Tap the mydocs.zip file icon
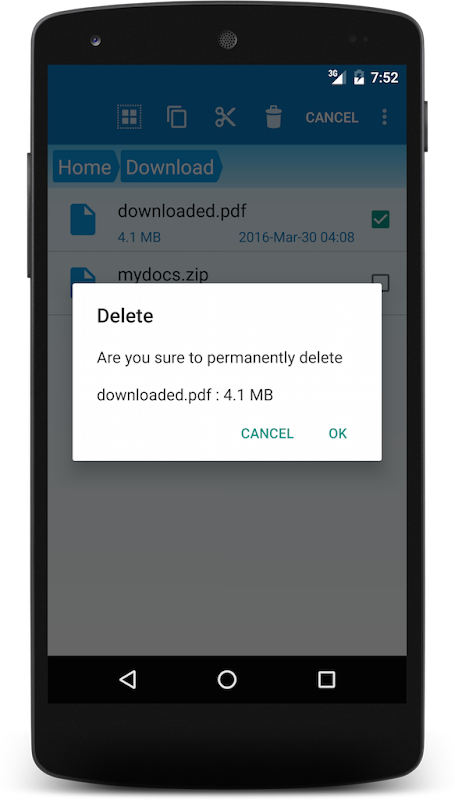Image resolution: width=455 pixels, height=800 pixels. [83, 276]
